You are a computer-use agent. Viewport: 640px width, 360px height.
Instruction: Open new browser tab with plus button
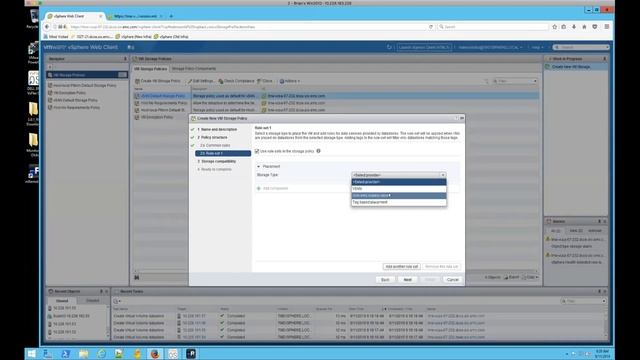pos(171,16)
